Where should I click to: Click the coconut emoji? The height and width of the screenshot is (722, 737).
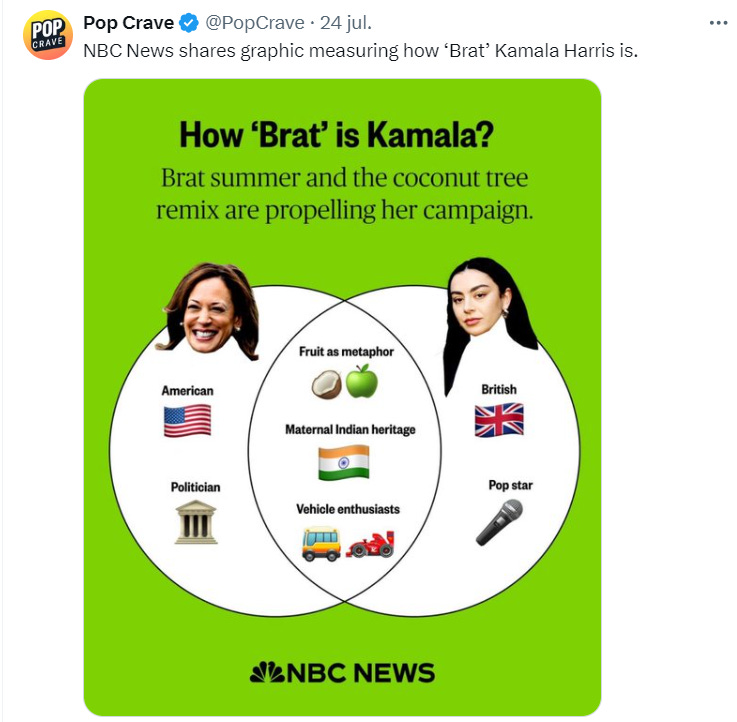tap(327, 384)
